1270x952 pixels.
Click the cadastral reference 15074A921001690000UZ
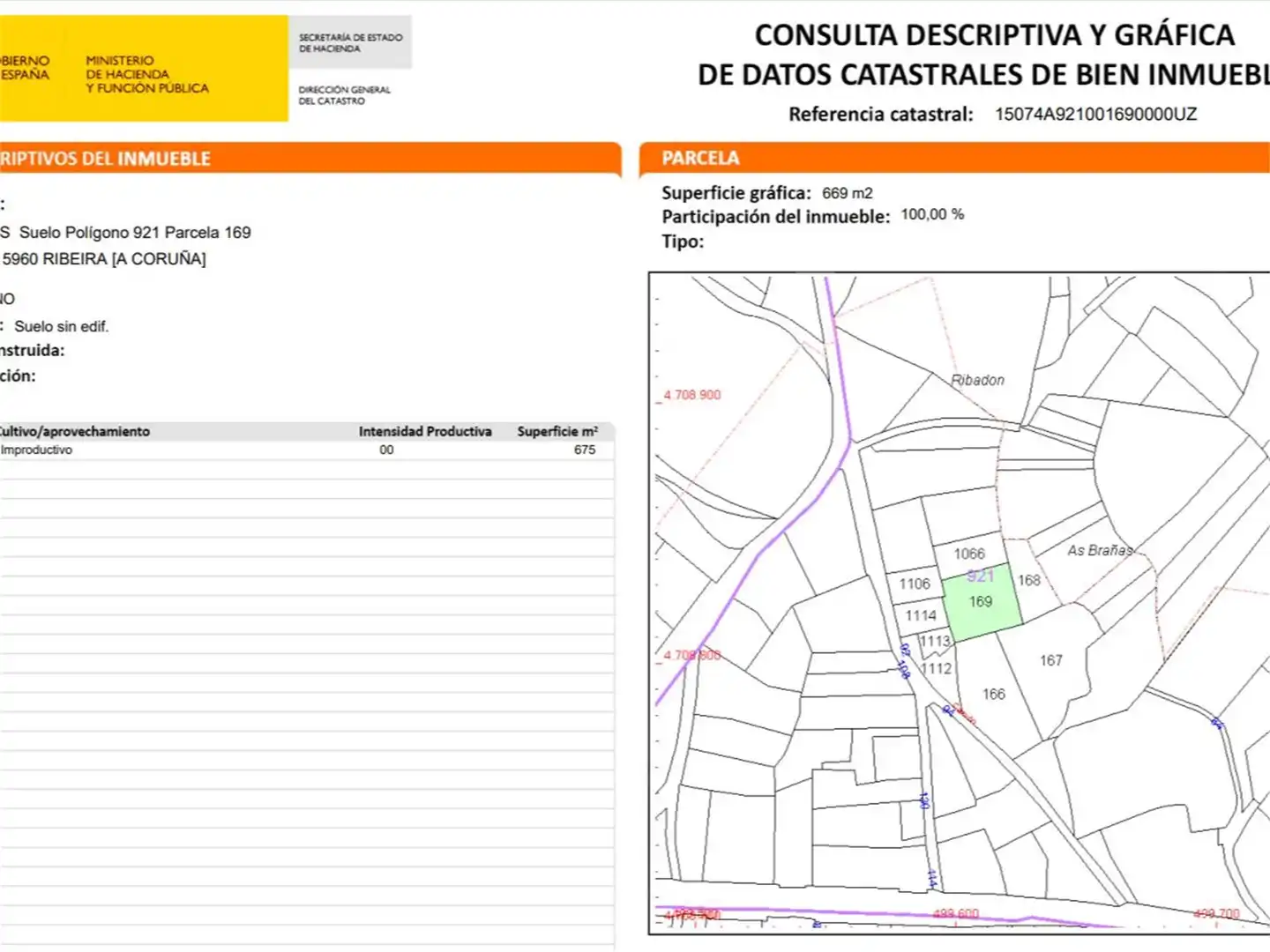(1095, 115)
